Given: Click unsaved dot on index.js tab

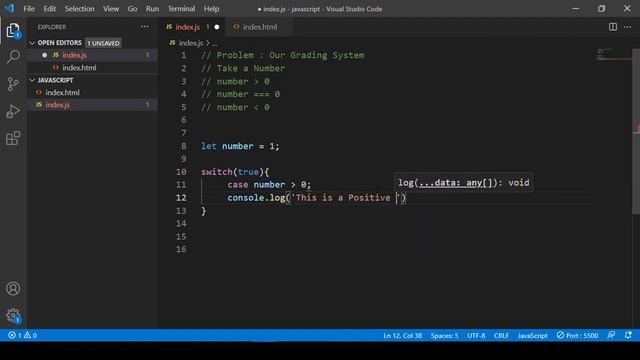Looking at the screenshot, I should 217,27.
